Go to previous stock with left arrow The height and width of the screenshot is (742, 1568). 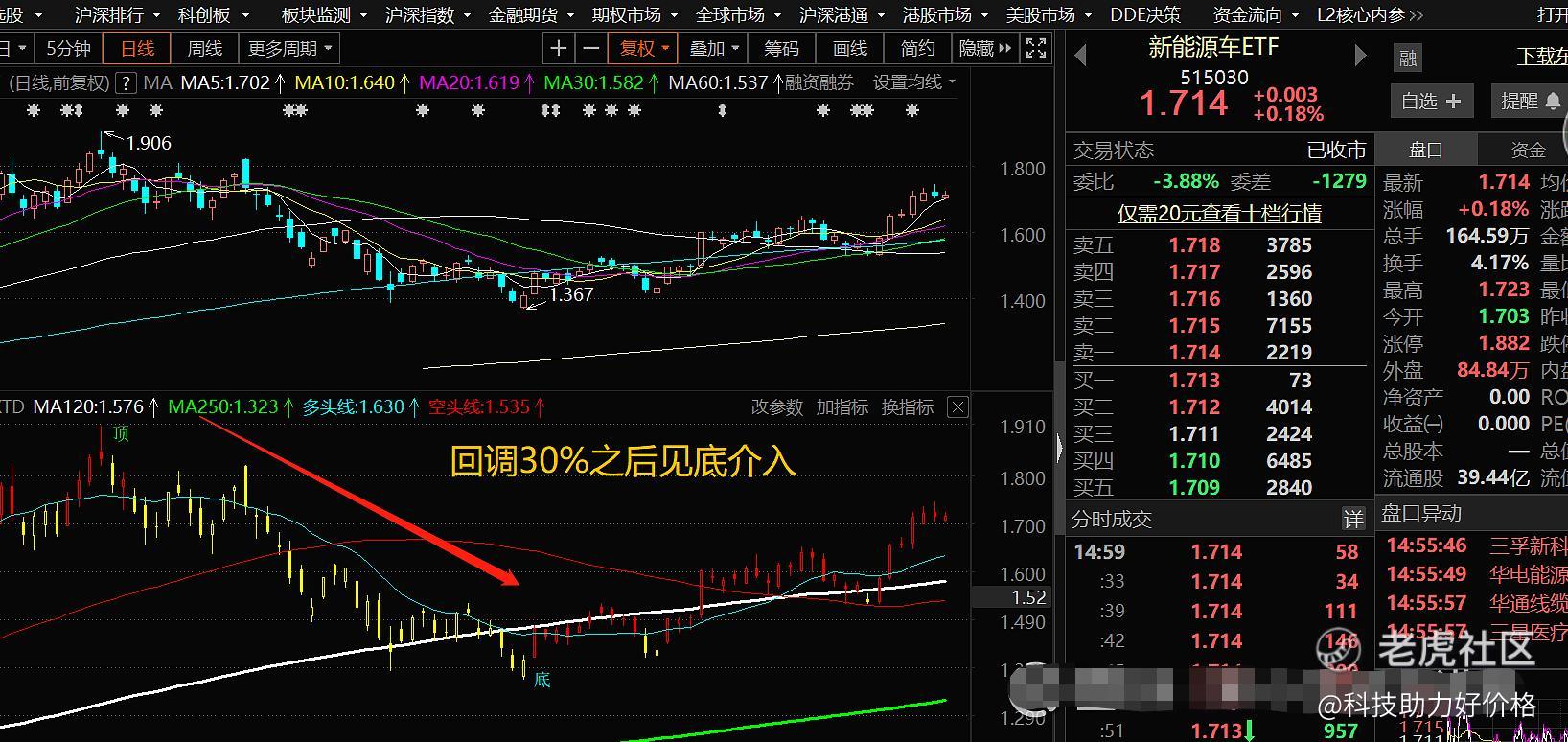coord(1080,56)
